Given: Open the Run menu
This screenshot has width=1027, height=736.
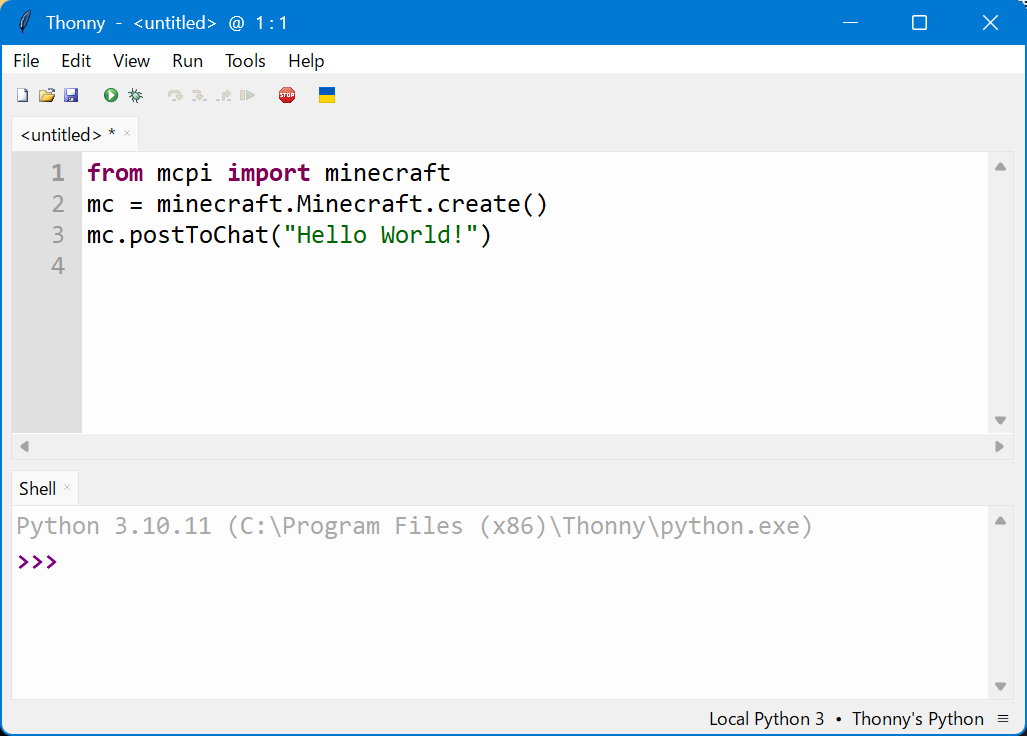Looking at the screenshot, I should [187, 61].
